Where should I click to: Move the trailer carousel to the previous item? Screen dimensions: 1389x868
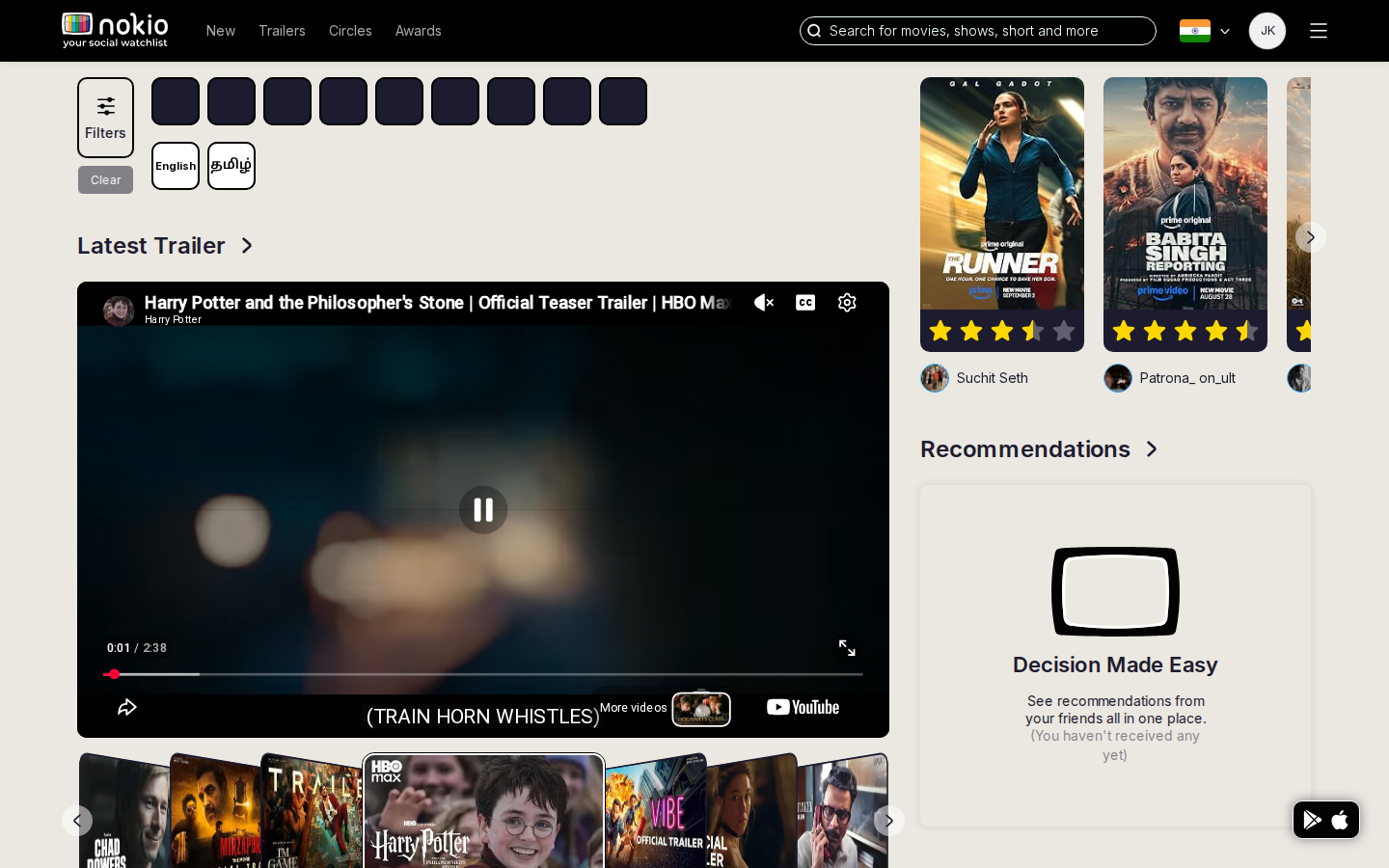(x=77, y=821)
